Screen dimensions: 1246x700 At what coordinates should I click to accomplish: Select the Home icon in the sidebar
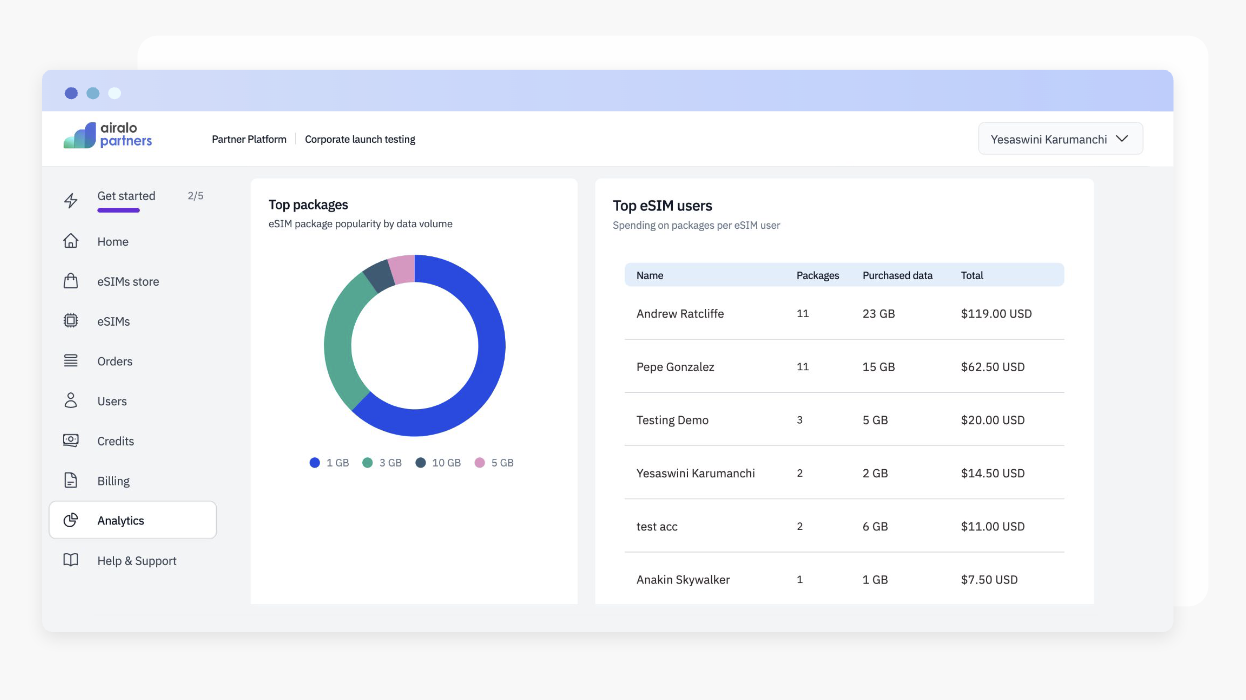[x=70, y=241]
